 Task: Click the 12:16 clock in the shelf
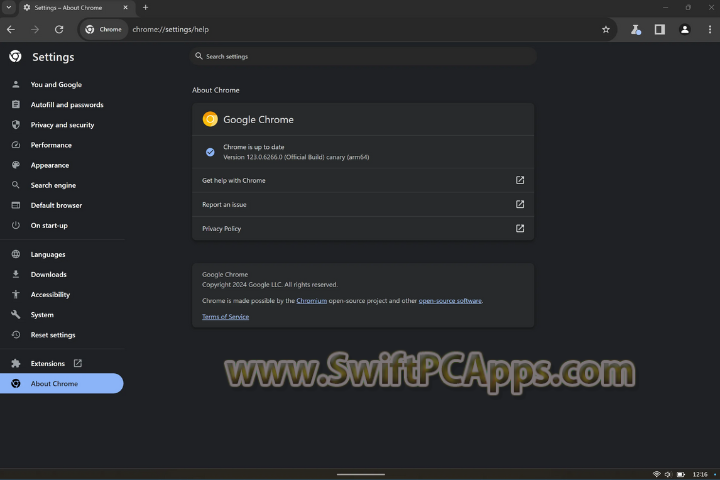[x=700, y=474]
